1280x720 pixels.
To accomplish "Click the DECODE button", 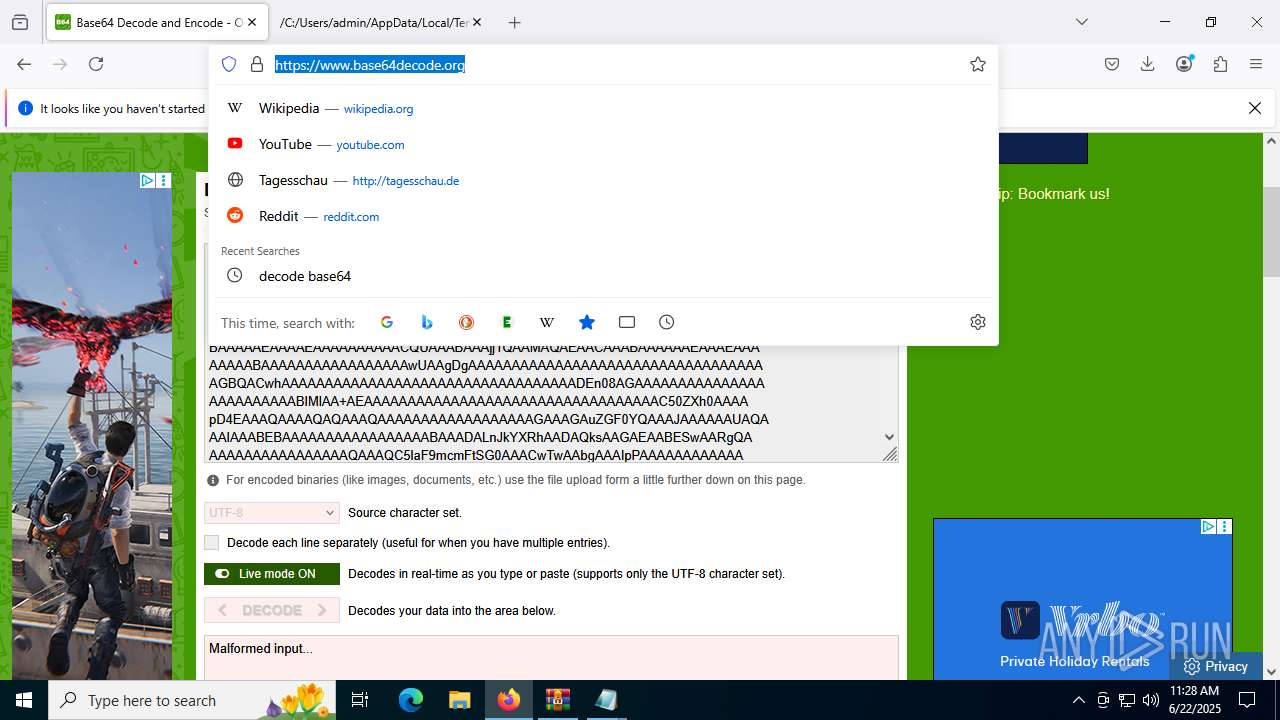I will coord(272,610).
